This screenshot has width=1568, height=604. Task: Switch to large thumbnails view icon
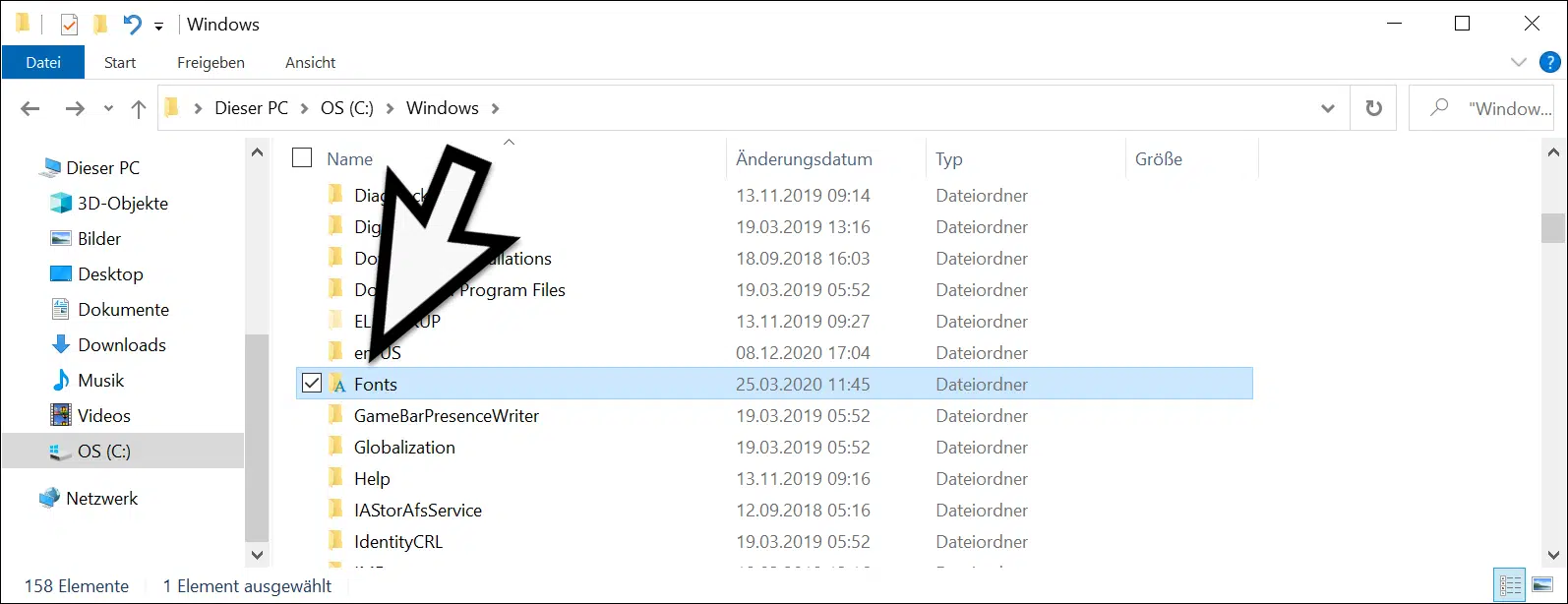click(1542, 585)
